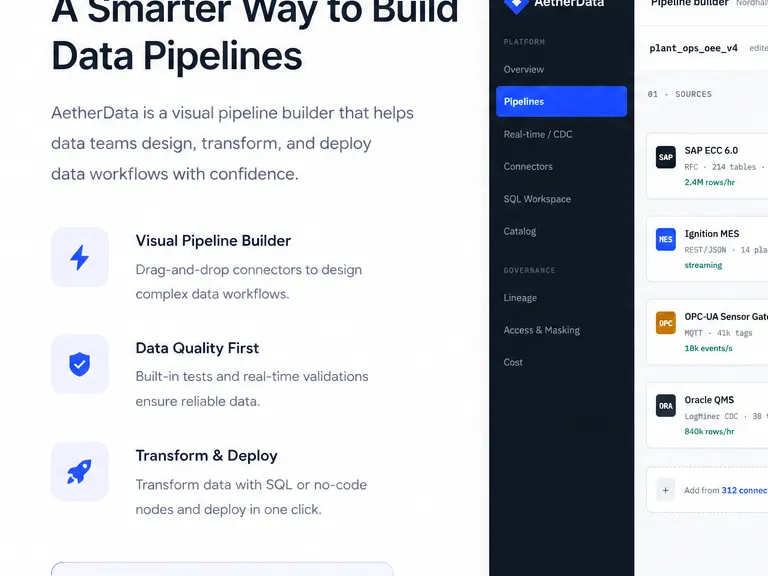Click the 2.4M rows/hr value
The width and height of the screenshot is (768, 576).
pos(710,182)
